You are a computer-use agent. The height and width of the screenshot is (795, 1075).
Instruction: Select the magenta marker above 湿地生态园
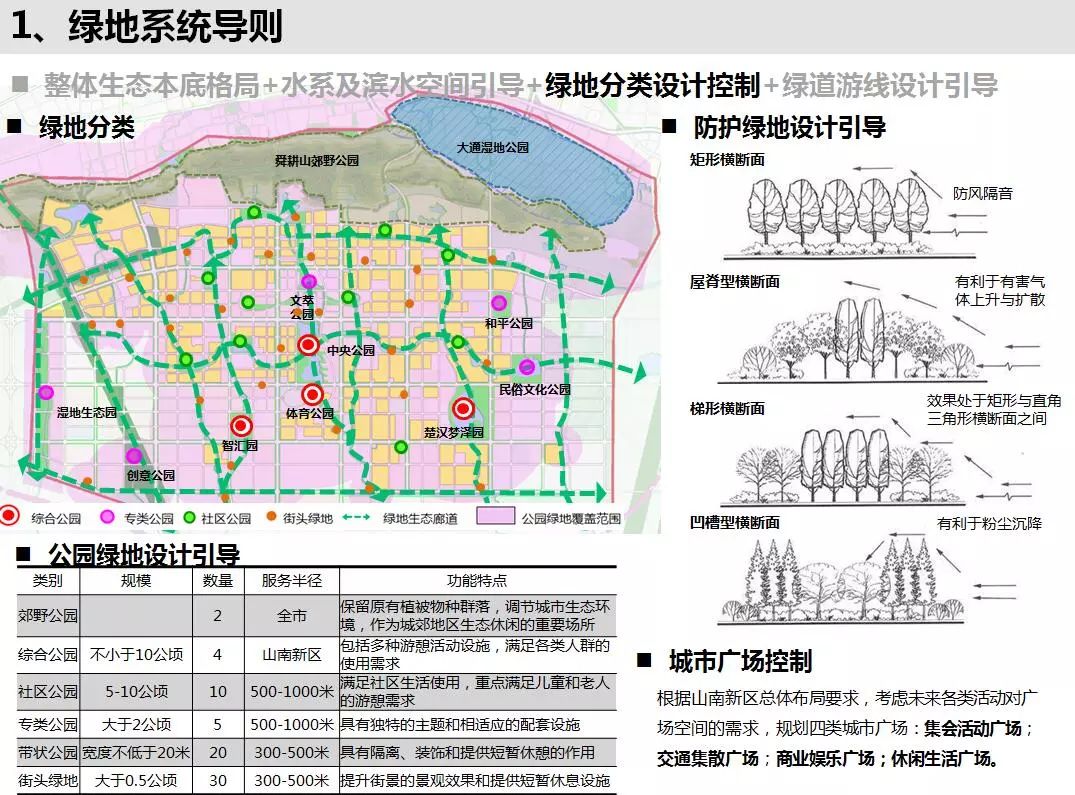(46, 393)
